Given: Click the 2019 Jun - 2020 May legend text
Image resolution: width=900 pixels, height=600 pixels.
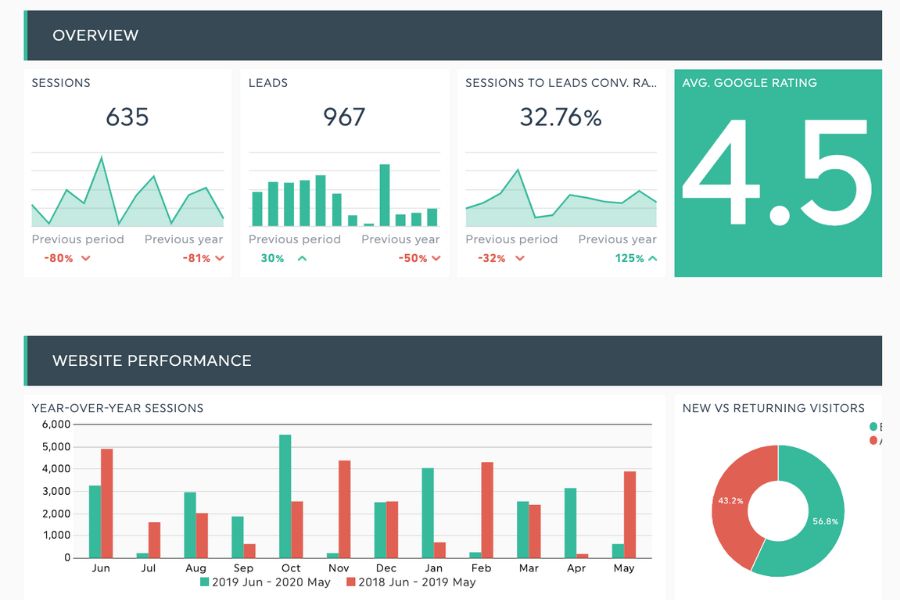Looking at the screenshot, I should [x=271, y=582].
